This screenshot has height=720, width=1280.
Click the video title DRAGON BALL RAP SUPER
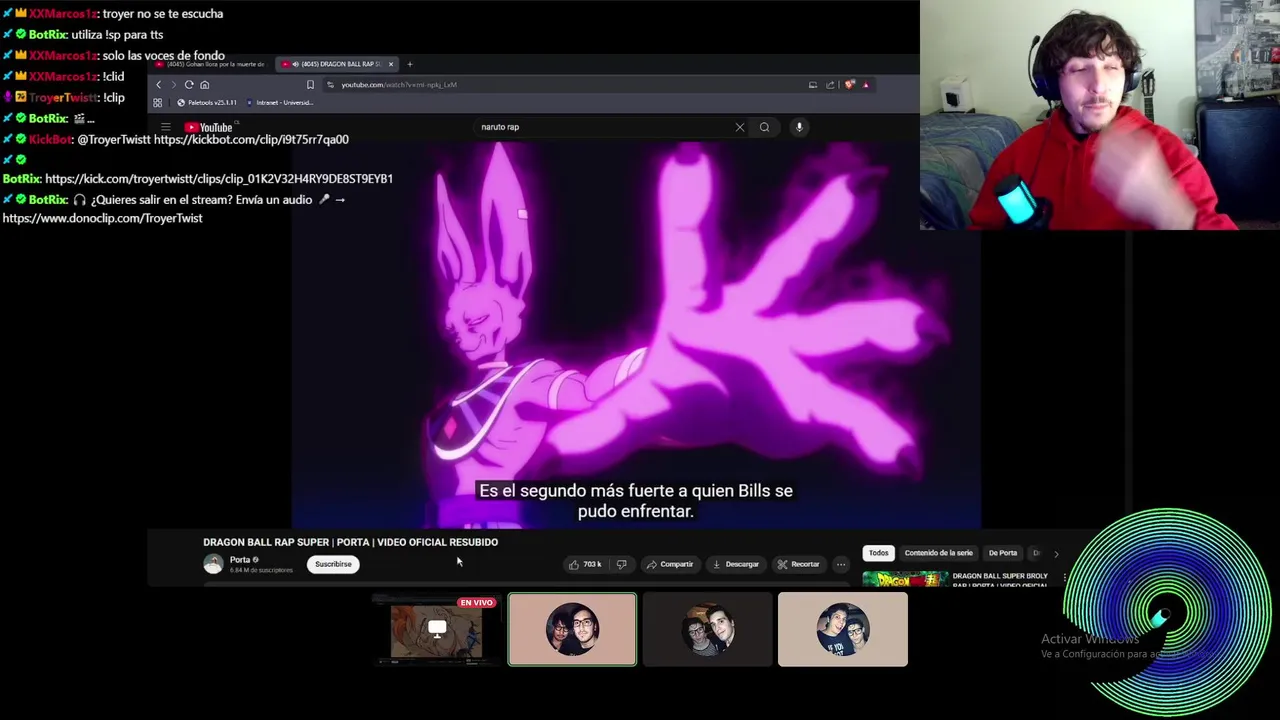(350, 542)
